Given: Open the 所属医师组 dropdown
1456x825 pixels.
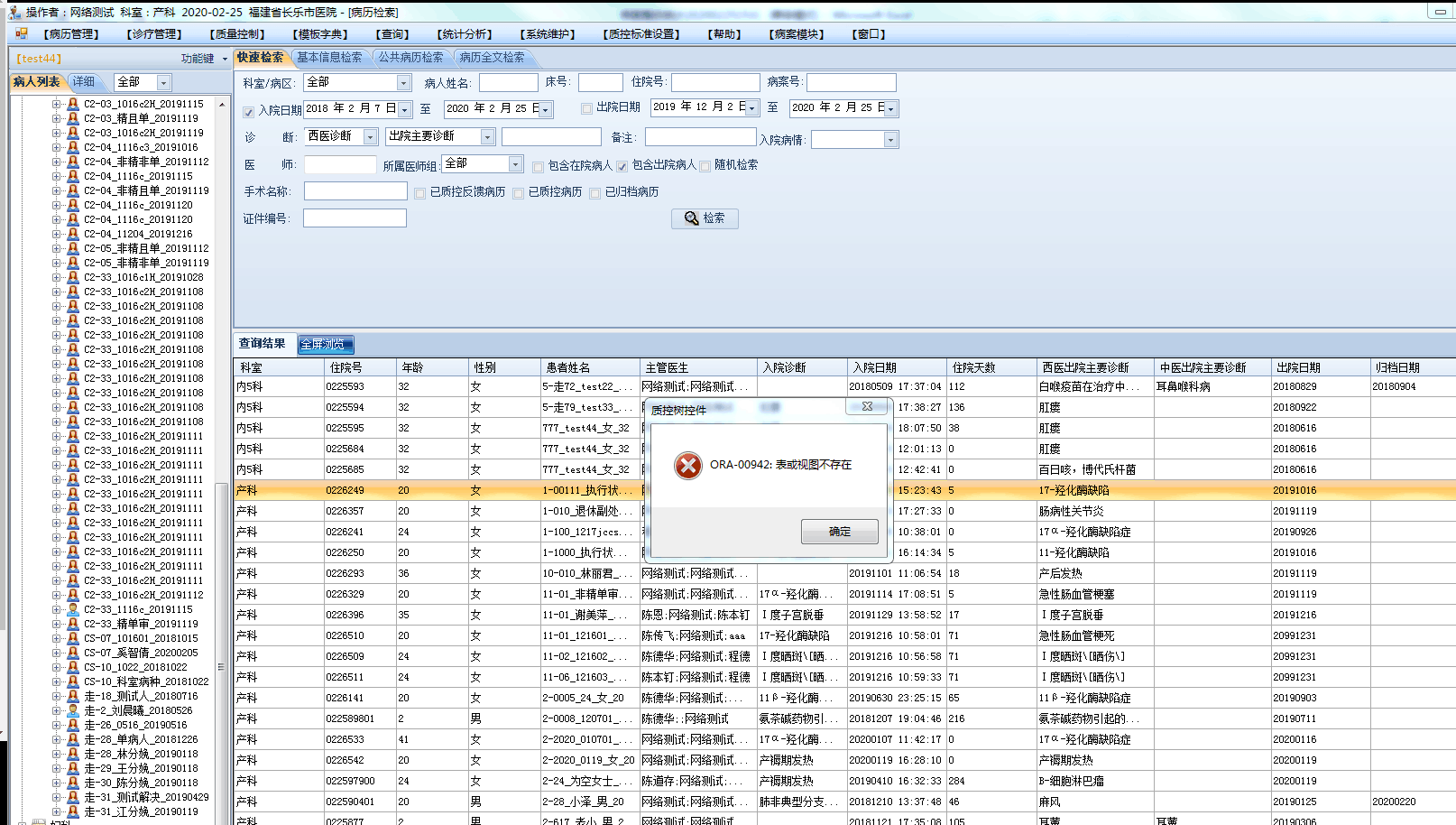Looking at the screenshot, I should [x=515, y=164].
